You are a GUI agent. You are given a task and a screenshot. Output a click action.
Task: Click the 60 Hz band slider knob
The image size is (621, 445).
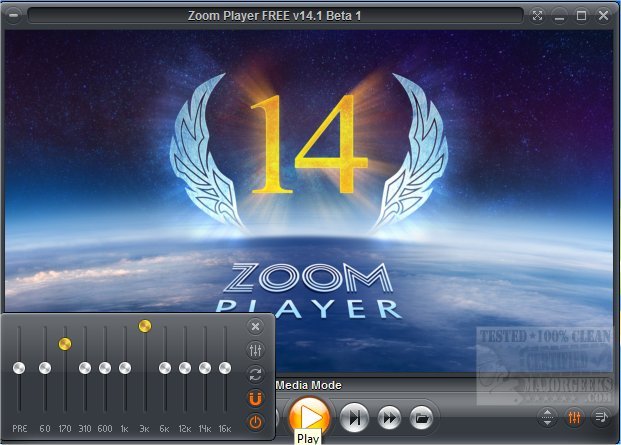45,368
